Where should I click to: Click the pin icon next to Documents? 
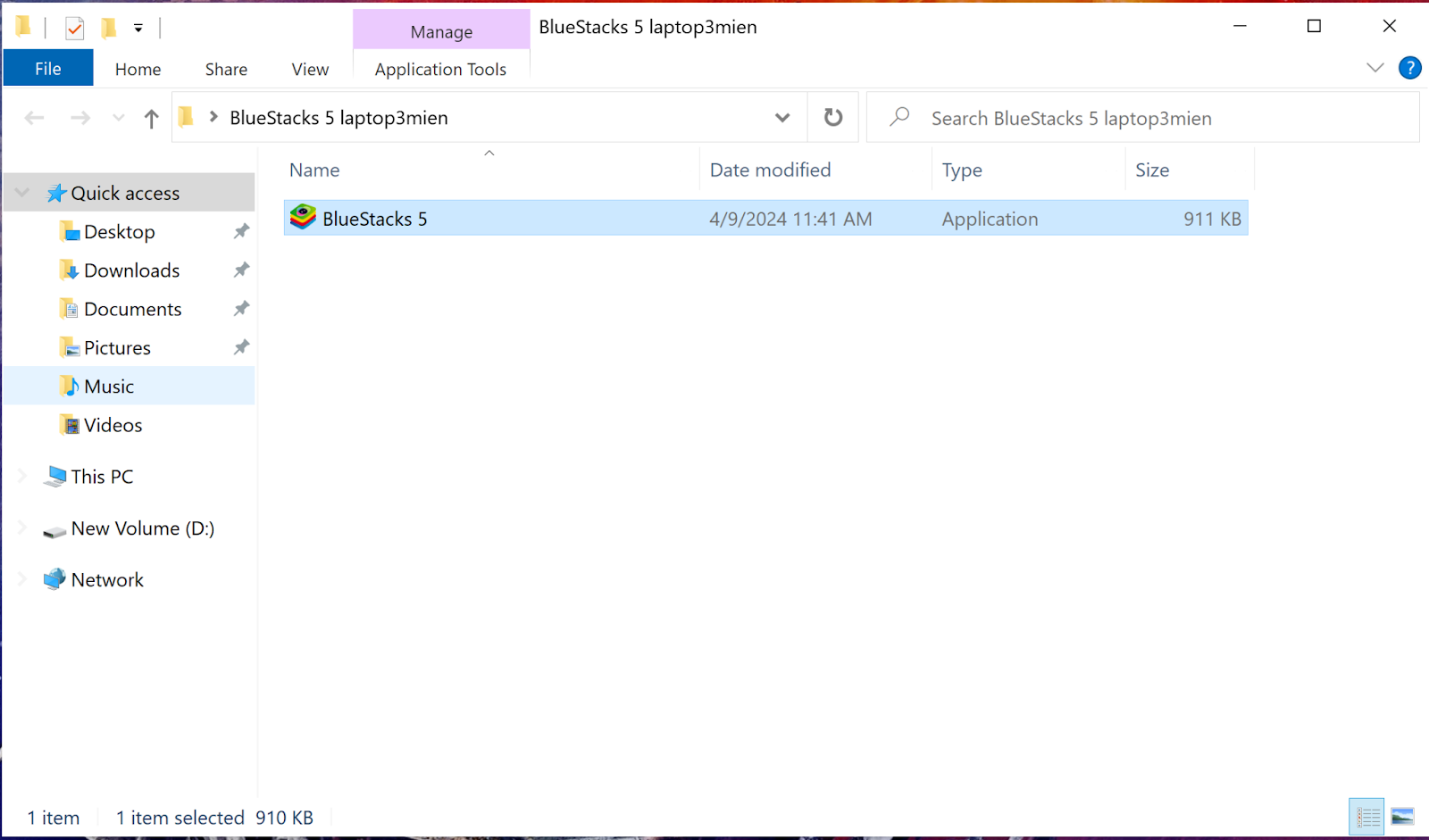[241, 309]
